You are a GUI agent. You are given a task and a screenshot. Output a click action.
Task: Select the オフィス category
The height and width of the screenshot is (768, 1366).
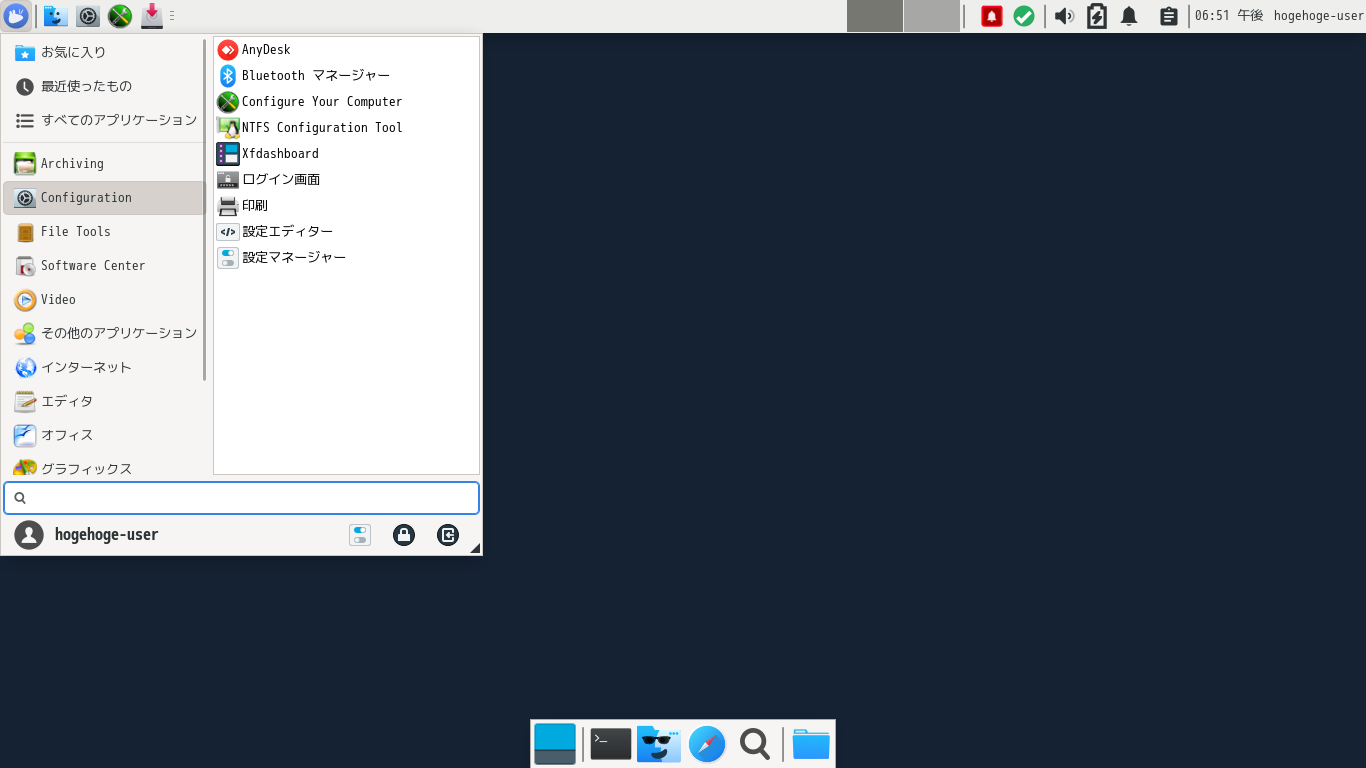pos(104,435)
